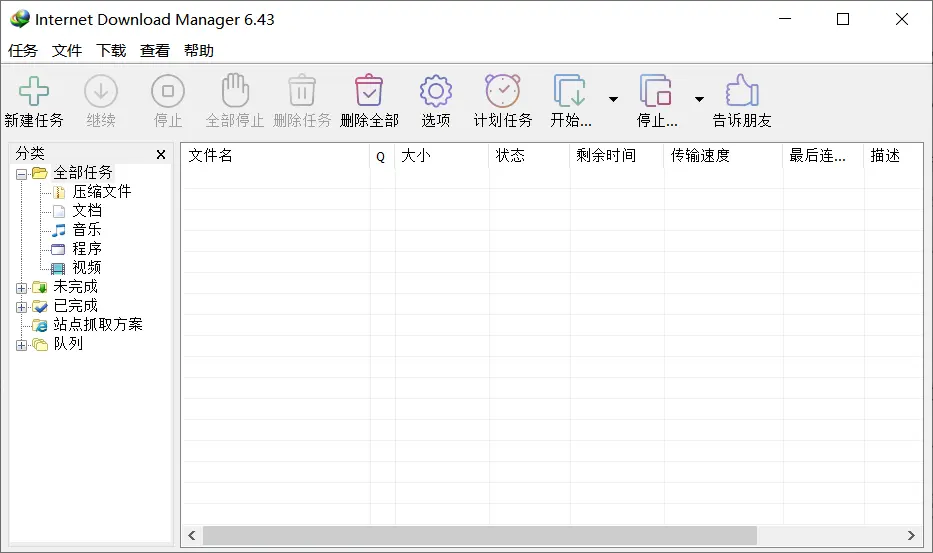Click the 停止... stop queue icon
This screenshot has width=933, height=553.
pyautogui.click(x=656, y=90)
